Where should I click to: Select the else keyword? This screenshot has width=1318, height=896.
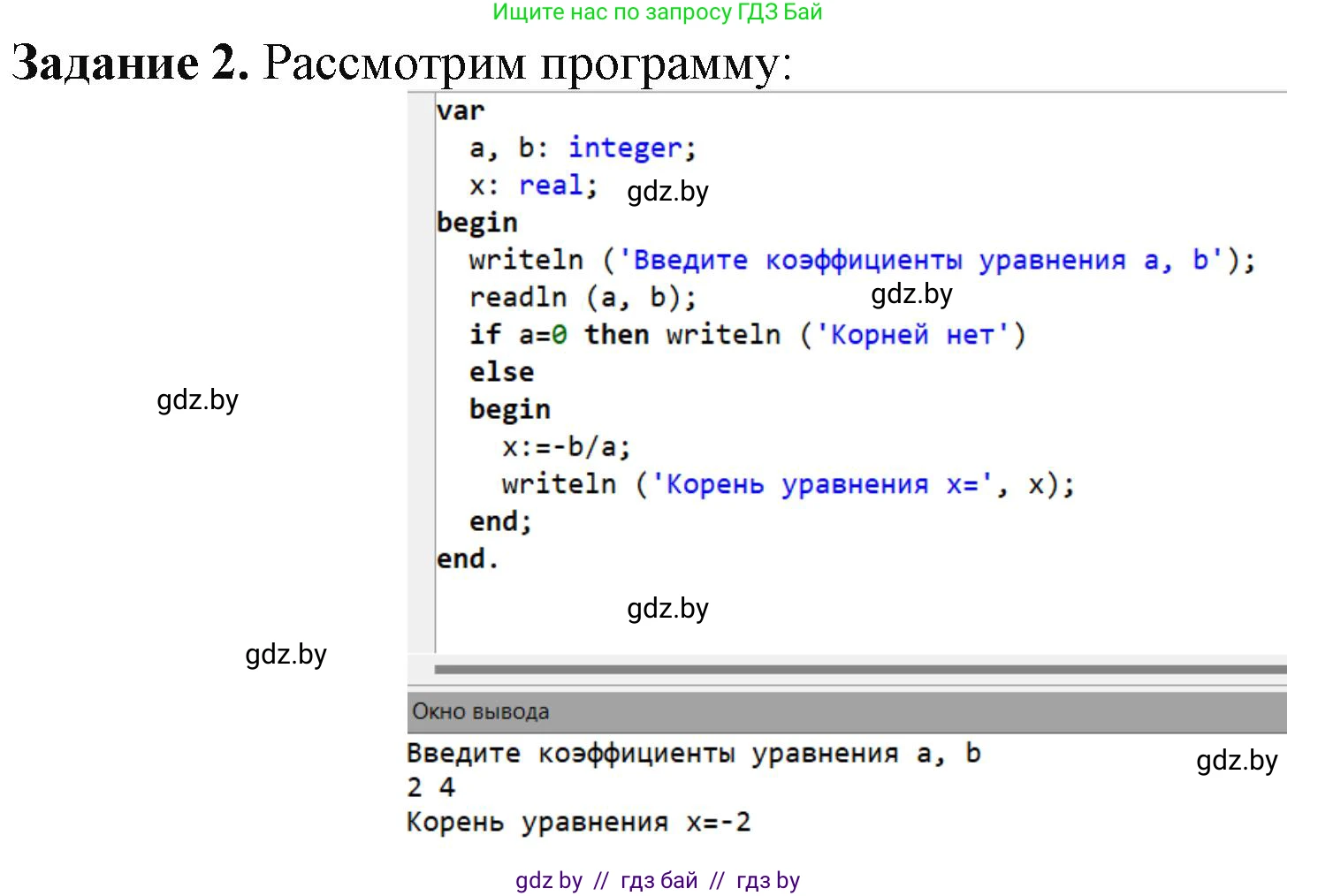[x=500, y=370]
